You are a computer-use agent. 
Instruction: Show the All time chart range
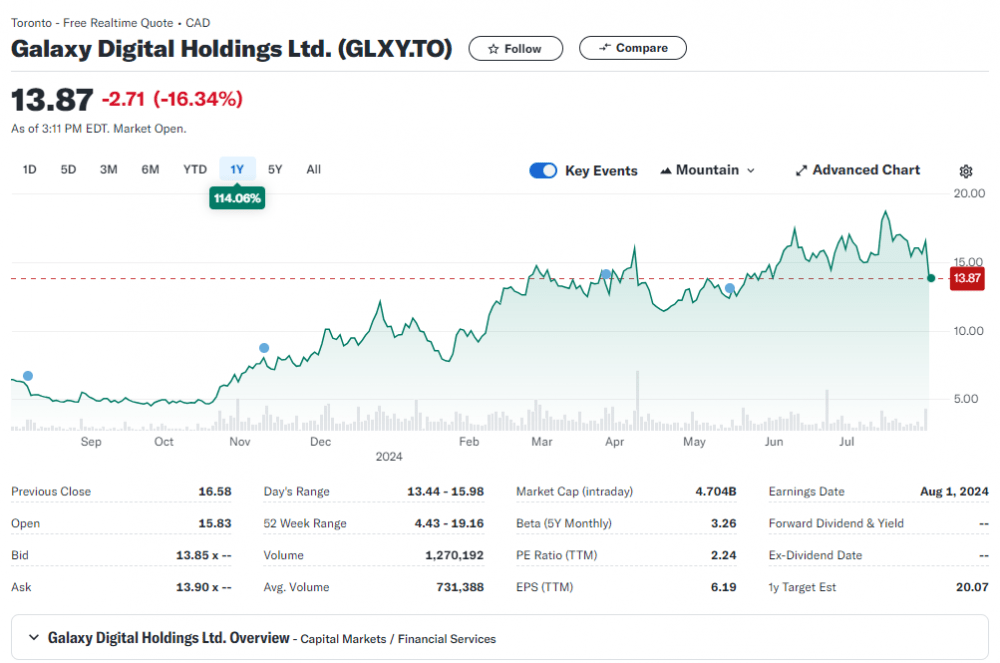[314, 170]
